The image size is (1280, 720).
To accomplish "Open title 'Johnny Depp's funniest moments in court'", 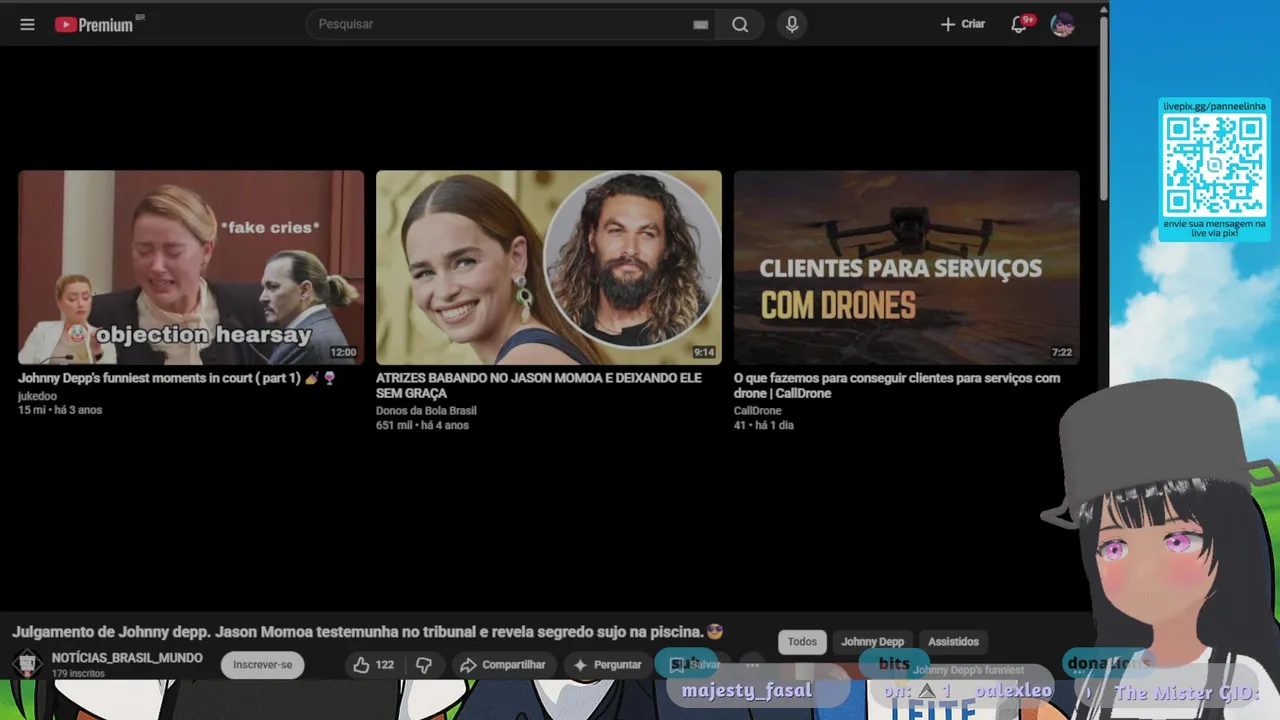I will pyautogui.click(x=176, y=379).
